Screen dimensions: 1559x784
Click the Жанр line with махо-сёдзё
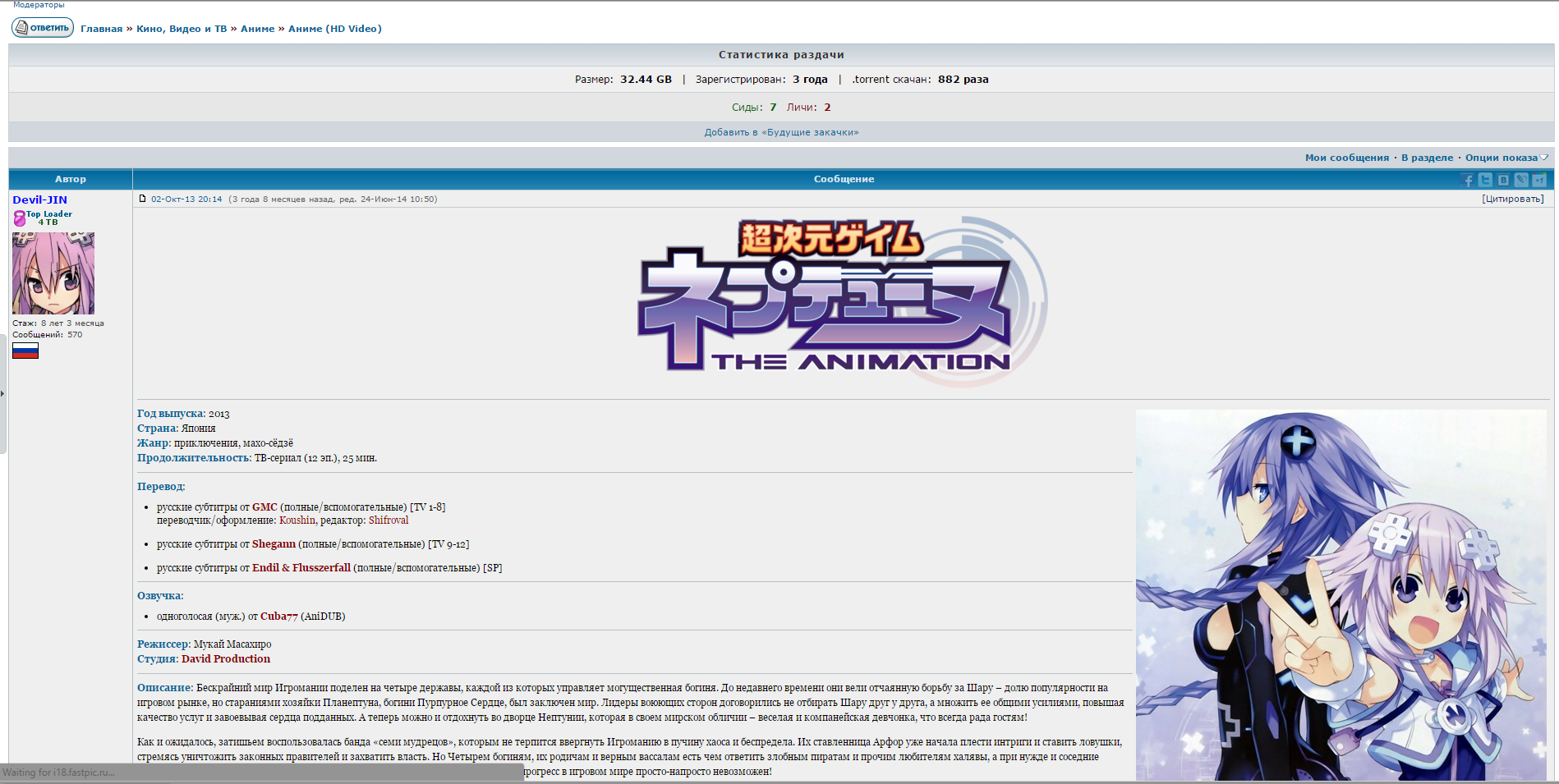tap(215, 443)
